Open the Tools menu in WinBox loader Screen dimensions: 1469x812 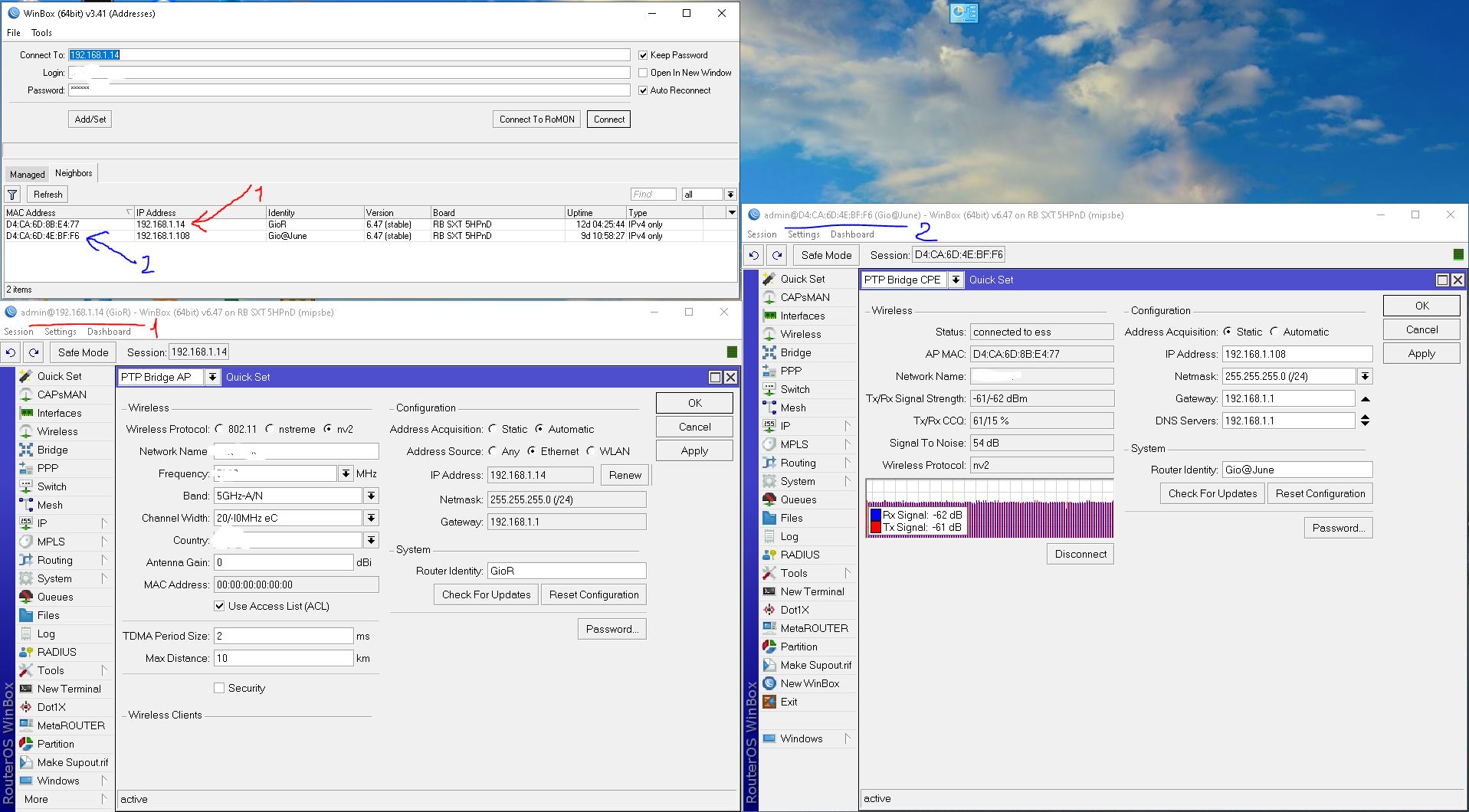tap(41, 33)
